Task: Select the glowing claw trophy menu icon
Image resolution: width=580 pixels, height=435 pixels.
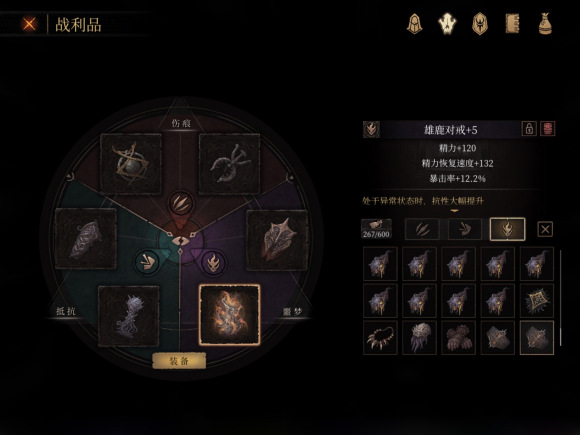Action: pyautogui.click(x=447, y=24)
